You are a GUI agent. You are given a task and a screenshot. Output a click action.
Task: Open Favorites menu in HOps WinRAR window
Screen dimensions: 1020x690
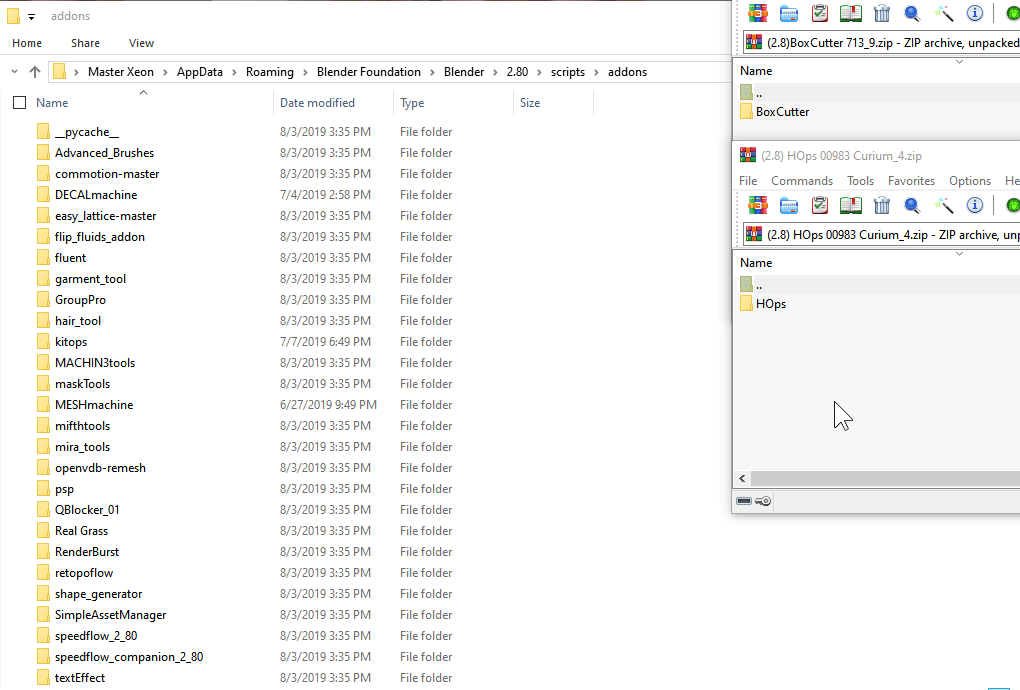(911, 181)
